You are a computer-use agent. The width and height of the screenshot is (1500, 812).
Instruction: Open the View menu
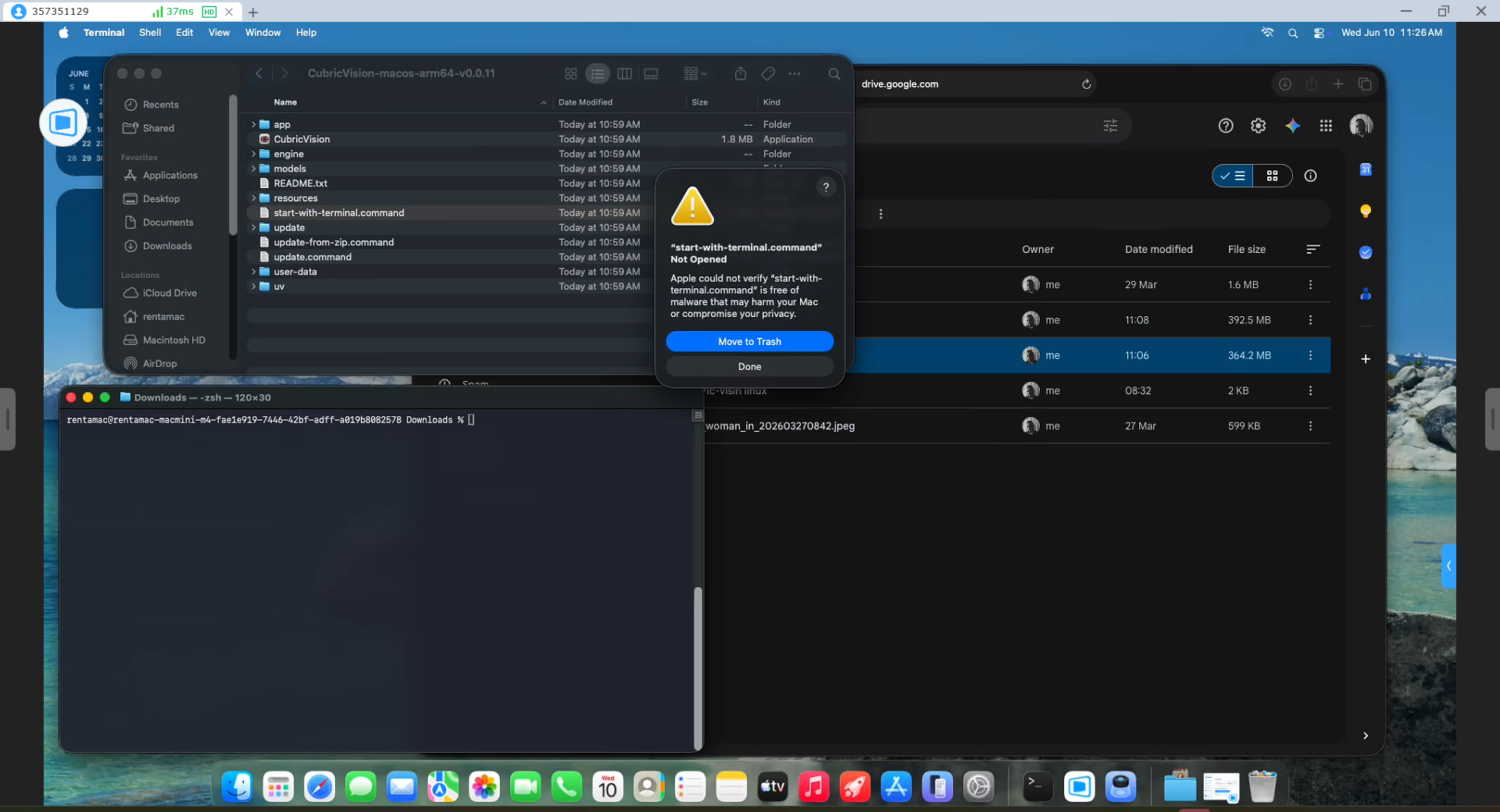[219, 33]
